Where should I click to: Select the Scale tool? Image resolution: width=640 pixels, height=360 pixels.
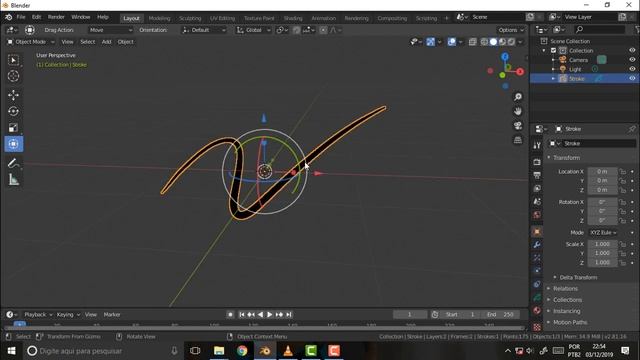click(13, 128)
